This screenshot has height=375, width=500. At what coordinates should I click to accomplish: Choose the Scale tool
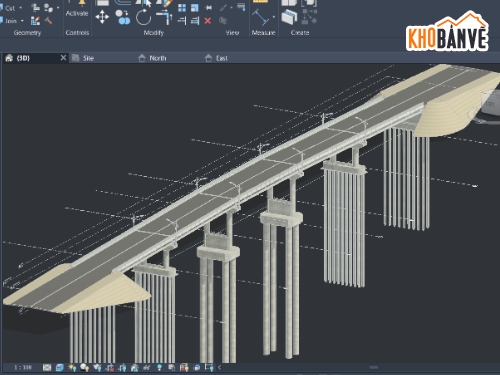coord(195,8)
